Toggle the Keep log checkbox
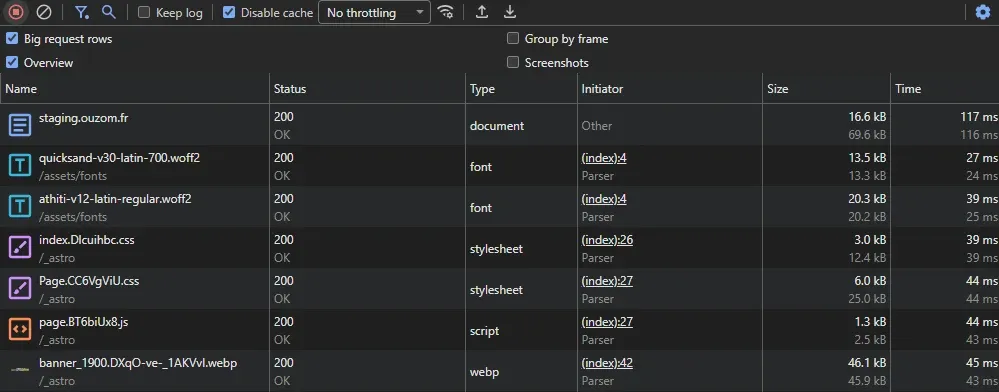The height and width of the screenshot is (392, 999). 144,12
